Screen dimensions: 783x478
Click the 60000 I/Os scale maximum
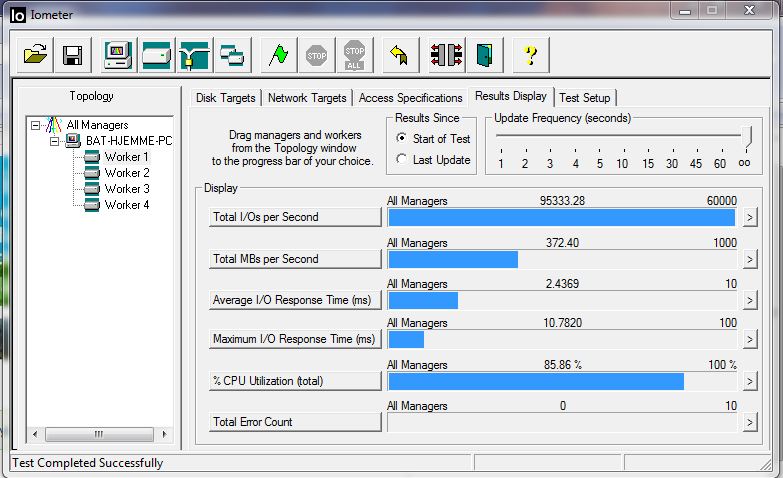[722, 201]
